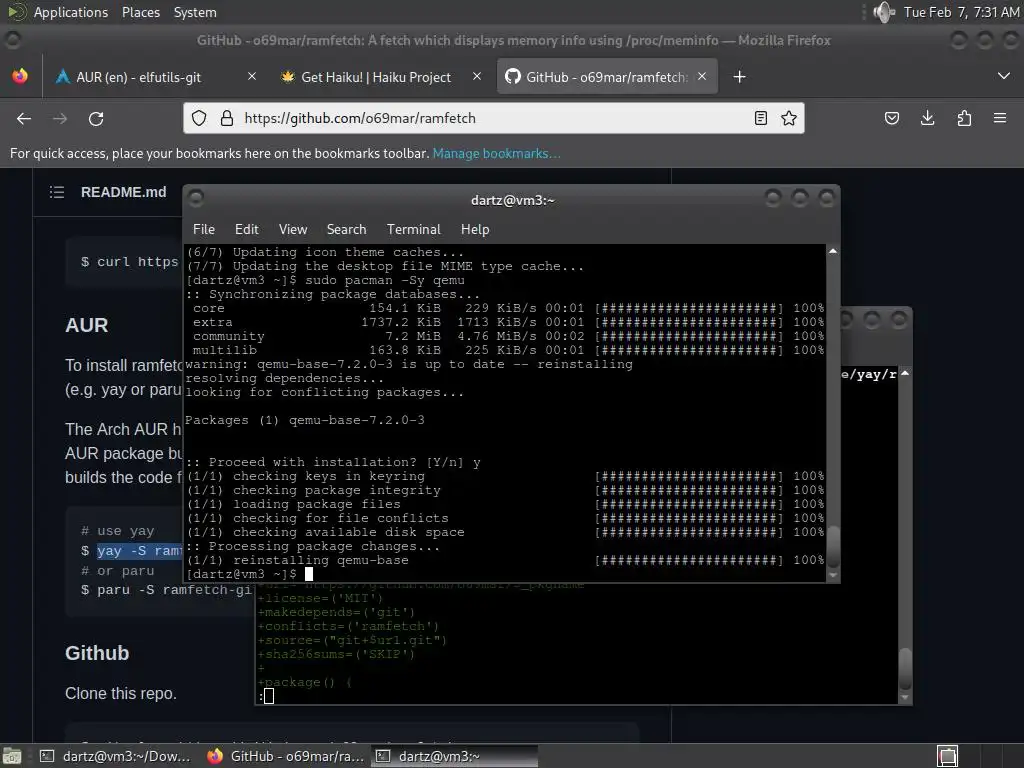Image resolution: width=1024 pixels, height=768 pixels.
Task: Open a new tab with plus button
Action: (739, 76)
